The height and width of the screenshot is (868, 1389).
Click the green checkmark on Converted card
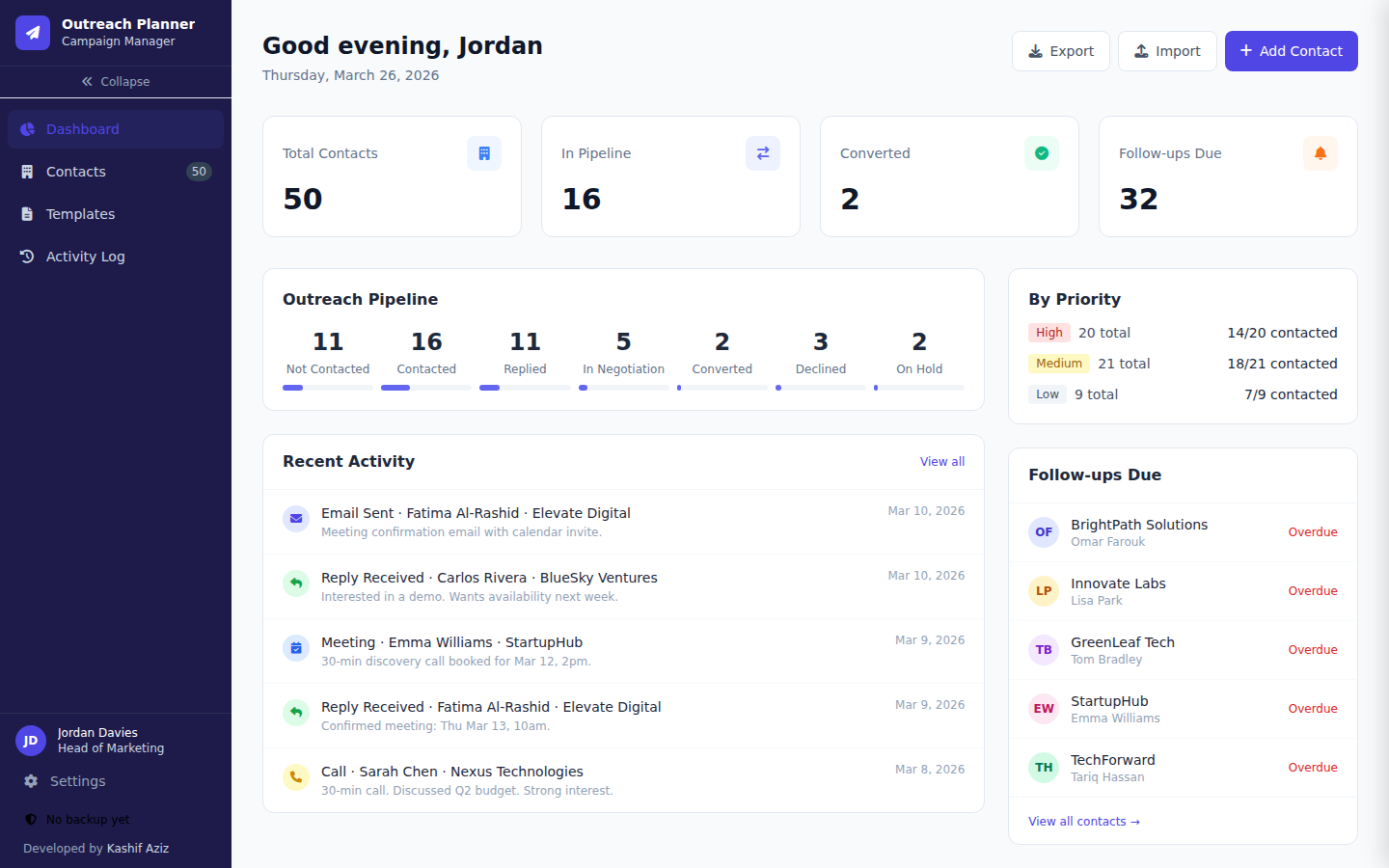1041,152
